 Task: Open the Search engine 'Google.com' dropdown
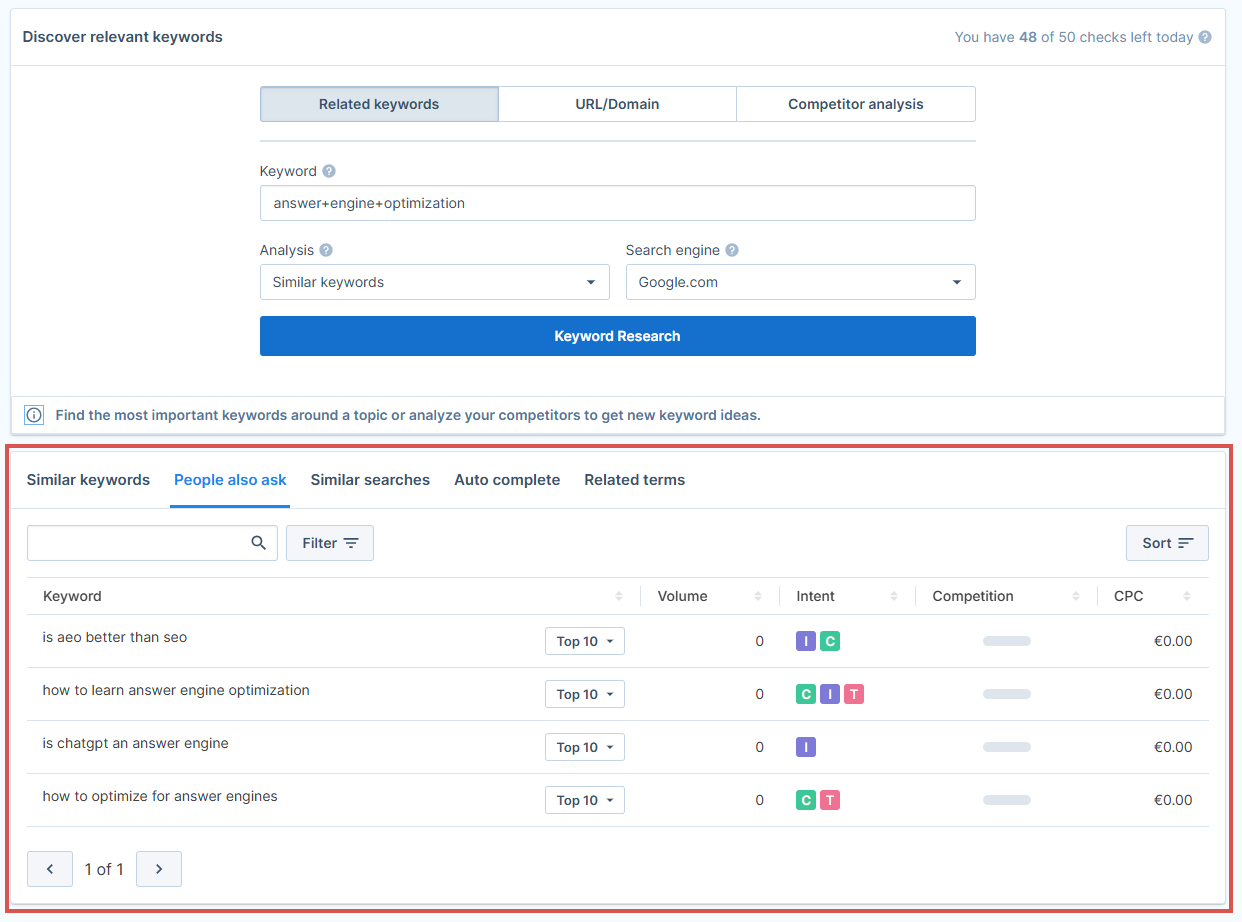[801, 282]
